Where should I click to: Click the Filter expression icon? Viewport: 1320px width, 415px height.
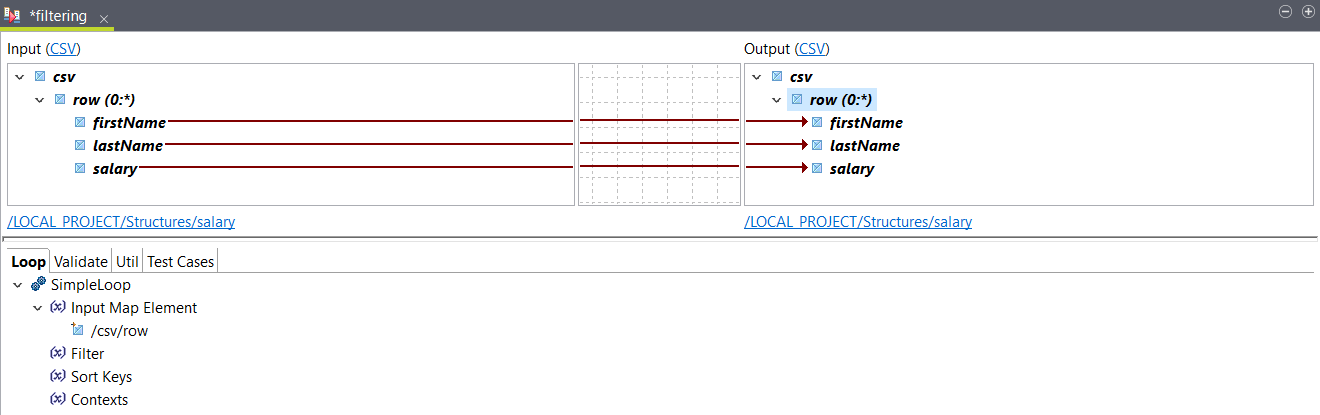(58, 353)
